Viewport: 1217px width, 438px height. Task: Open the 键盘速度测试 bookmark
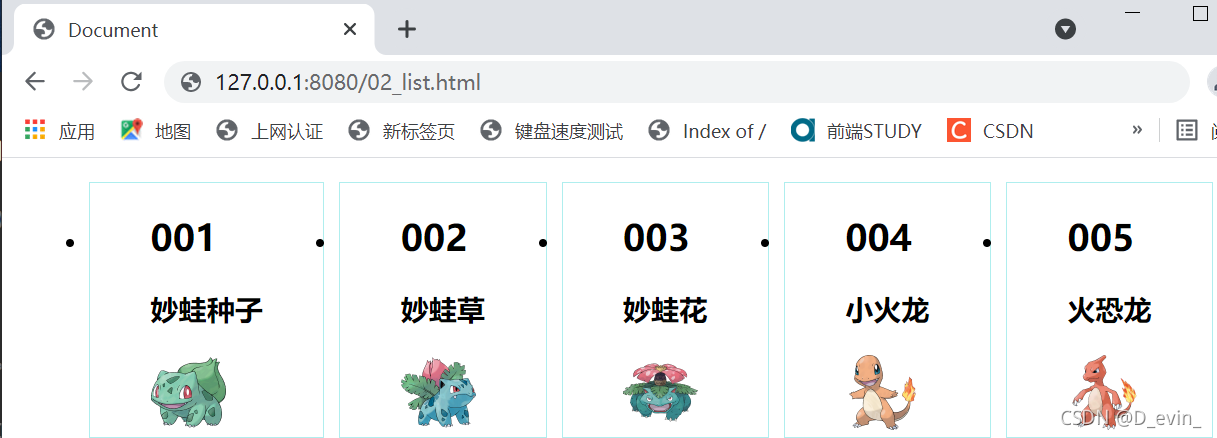[551, 131]
